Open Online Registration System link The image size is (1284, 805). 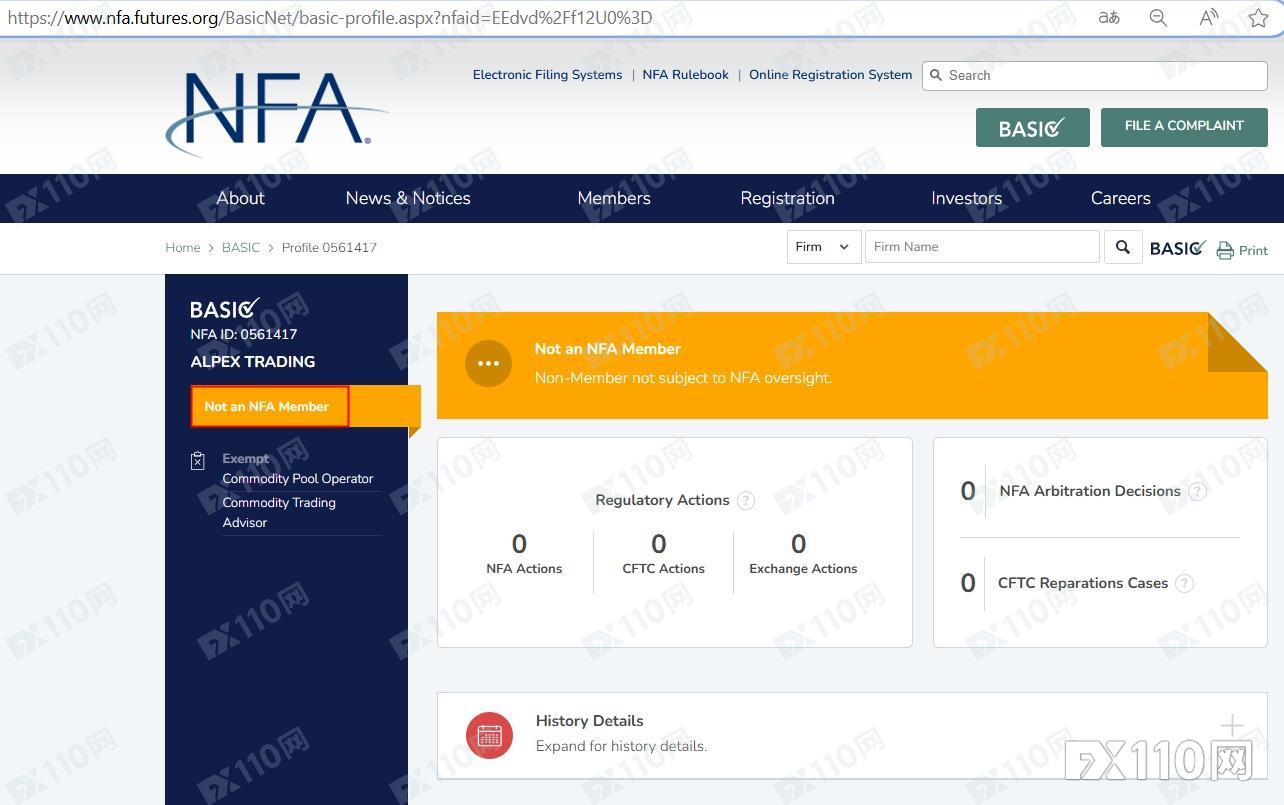coord(830,75)
